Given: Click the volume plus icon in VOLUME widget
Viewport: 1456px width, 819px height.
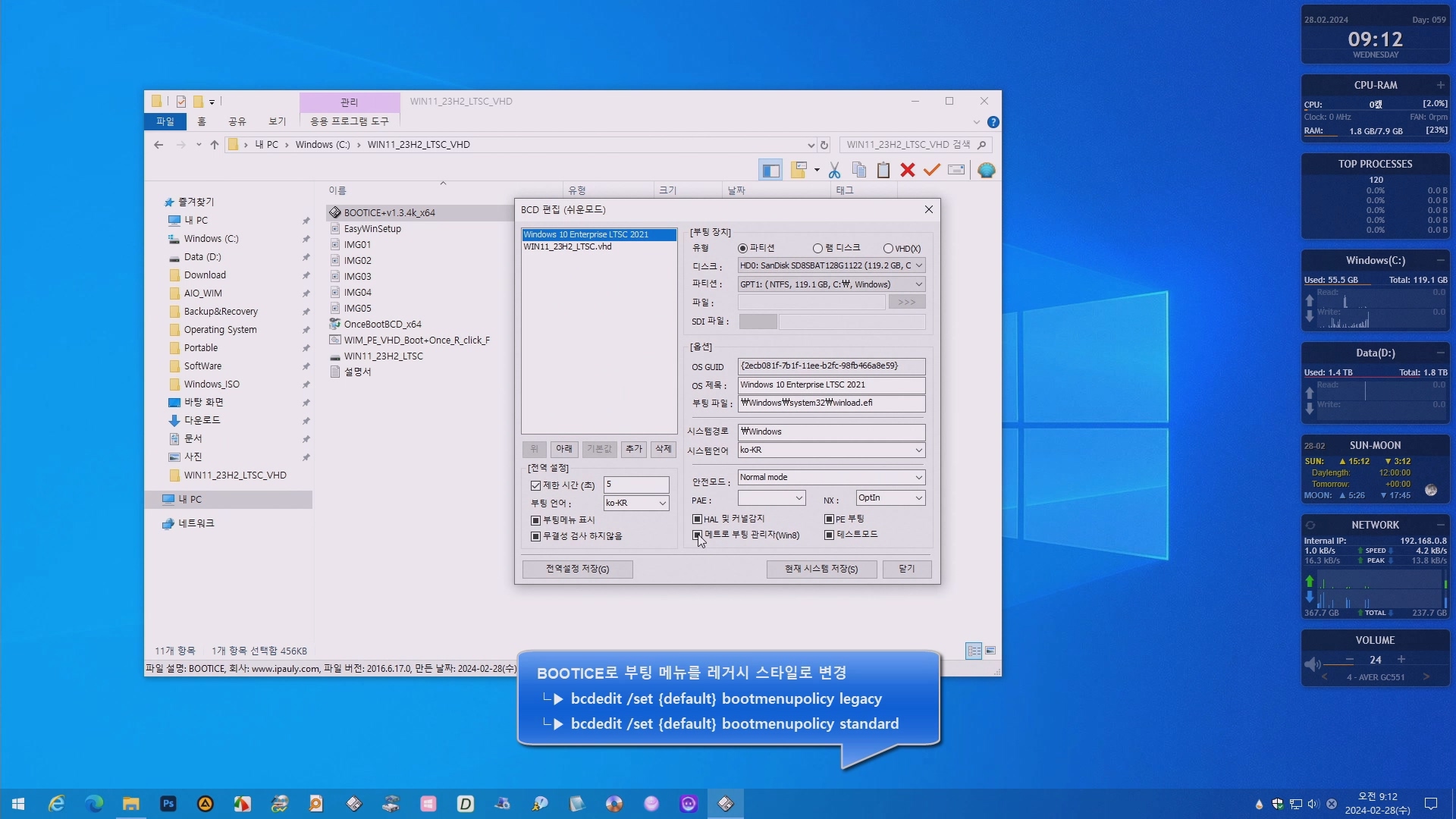Looking at the screenshot, I should (x=1401, y=660).
